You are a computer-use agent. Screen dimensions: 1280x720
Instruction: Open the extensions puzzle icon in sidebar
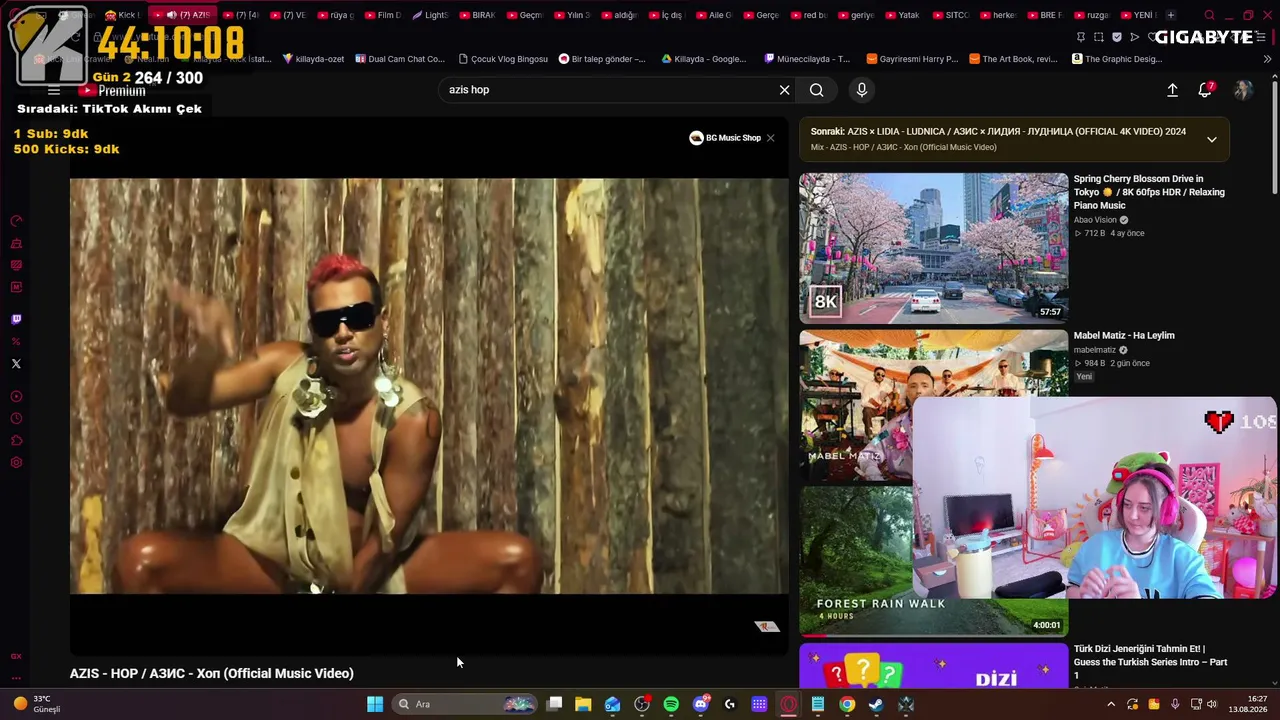16,441
